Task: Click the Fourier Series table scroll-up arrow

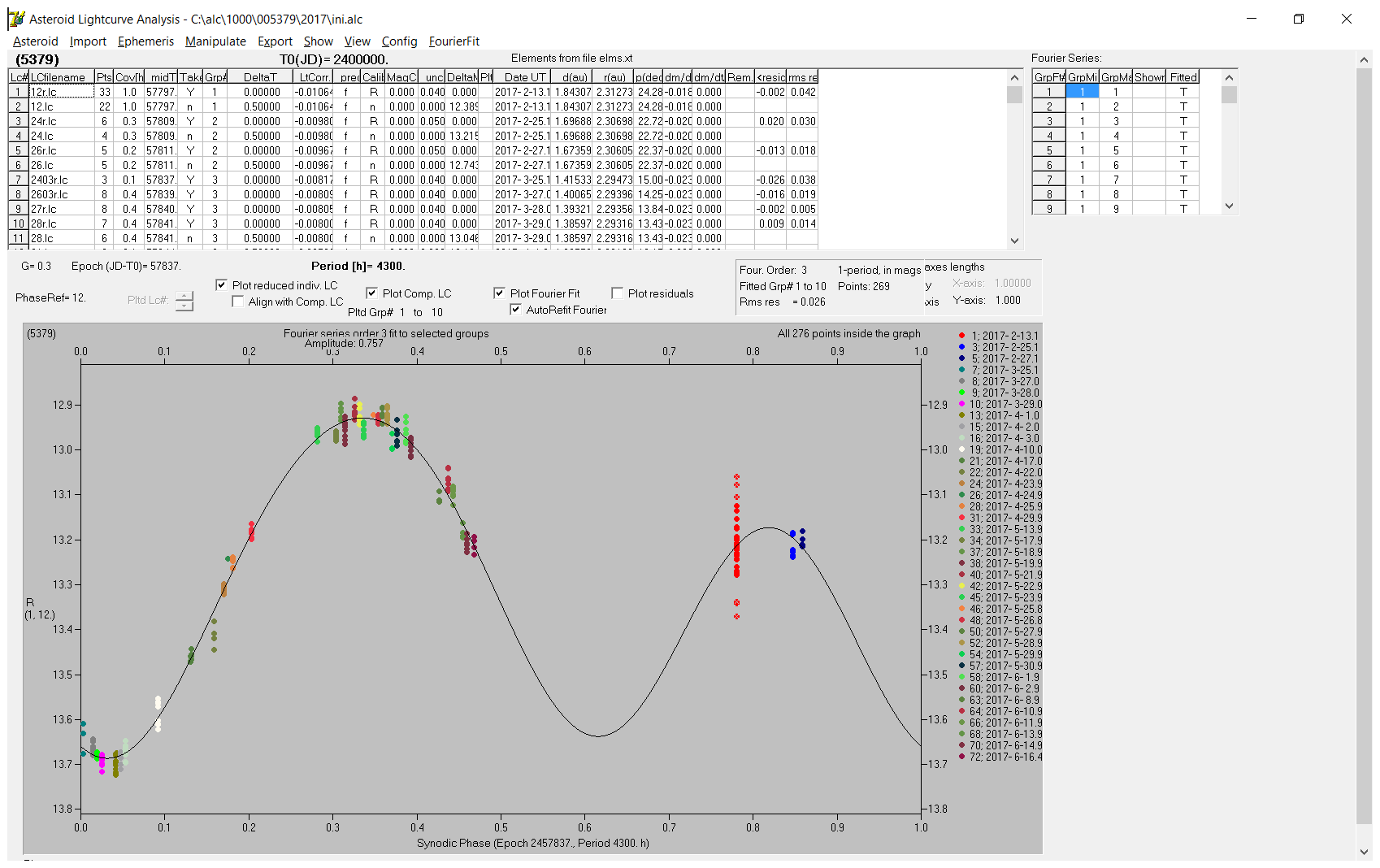Action: coord(1229,77)
